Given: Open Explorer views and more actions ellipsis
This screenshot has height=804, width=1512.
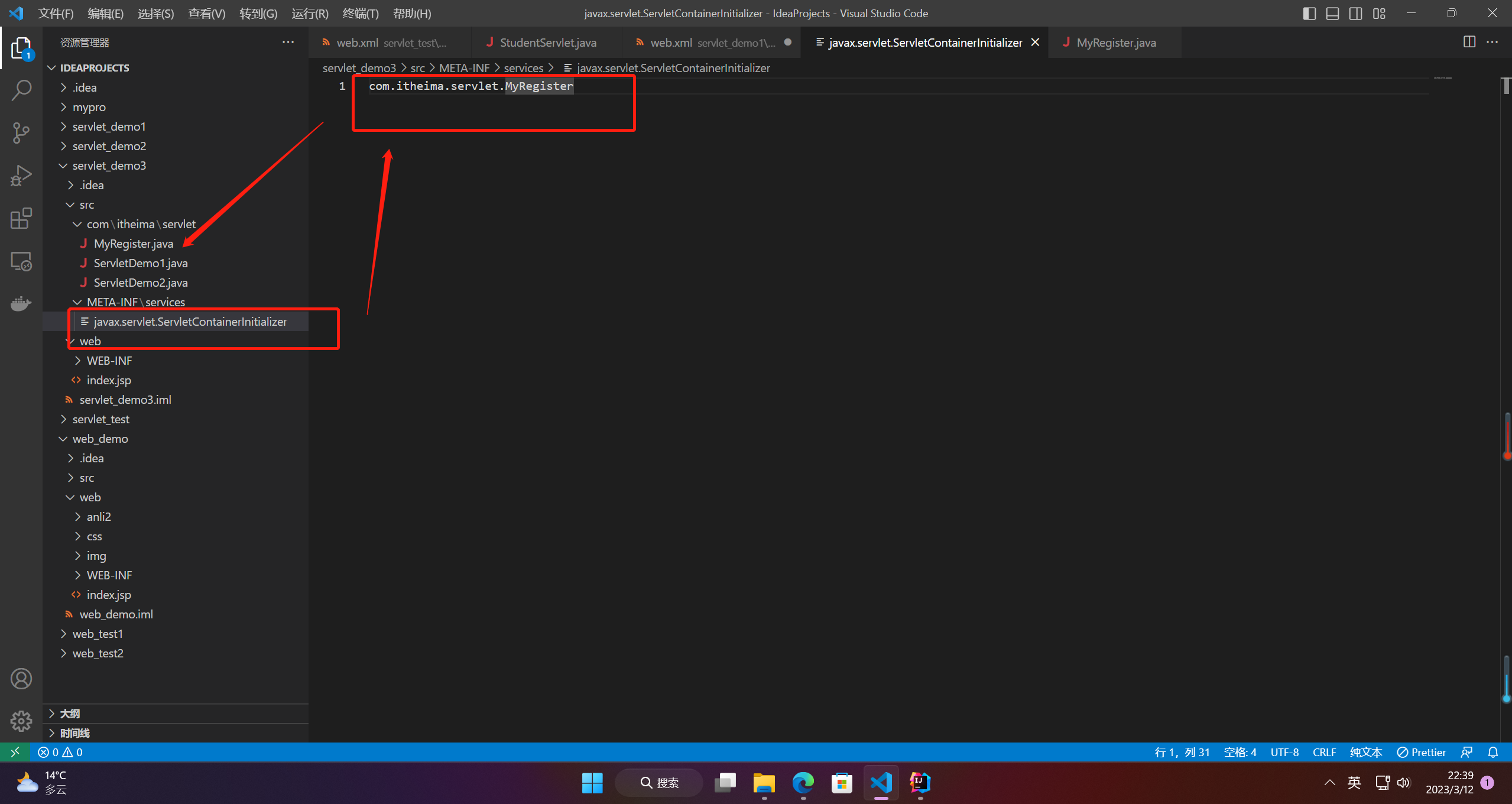Looking at the screenshot, I should tap(288, 42).
